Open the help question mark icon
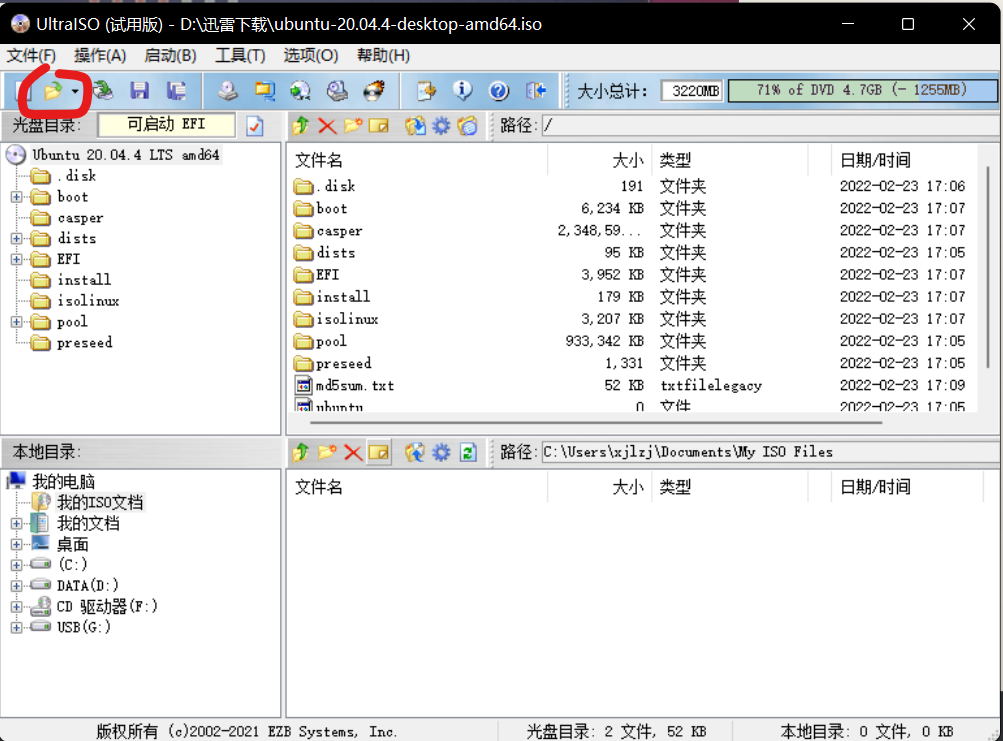This screenshot has width=1003, height=741. tap(498, 91)
